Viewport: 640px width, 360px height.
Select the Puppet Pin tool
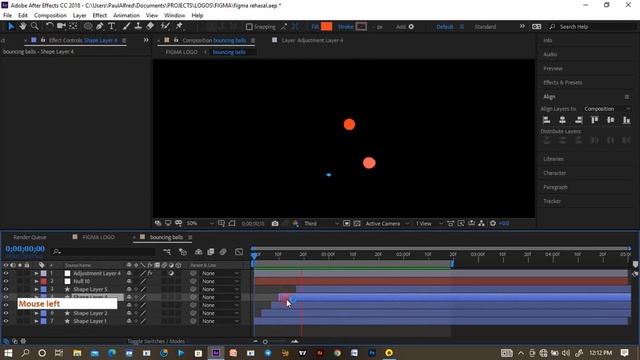pos(179,27)
